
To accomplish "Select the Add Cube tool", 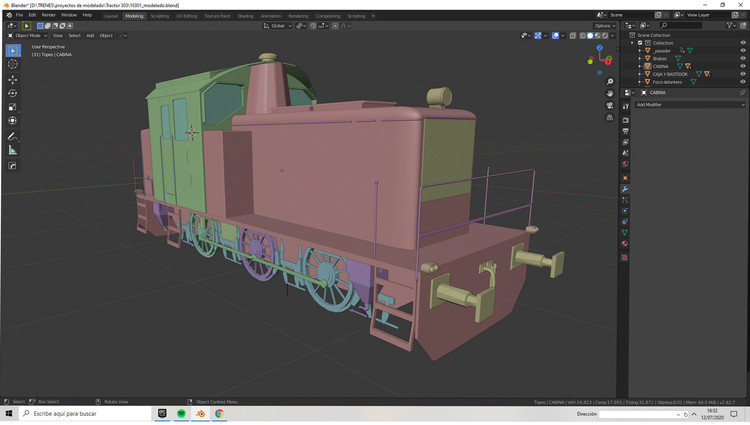I will (x=13, y=166).
